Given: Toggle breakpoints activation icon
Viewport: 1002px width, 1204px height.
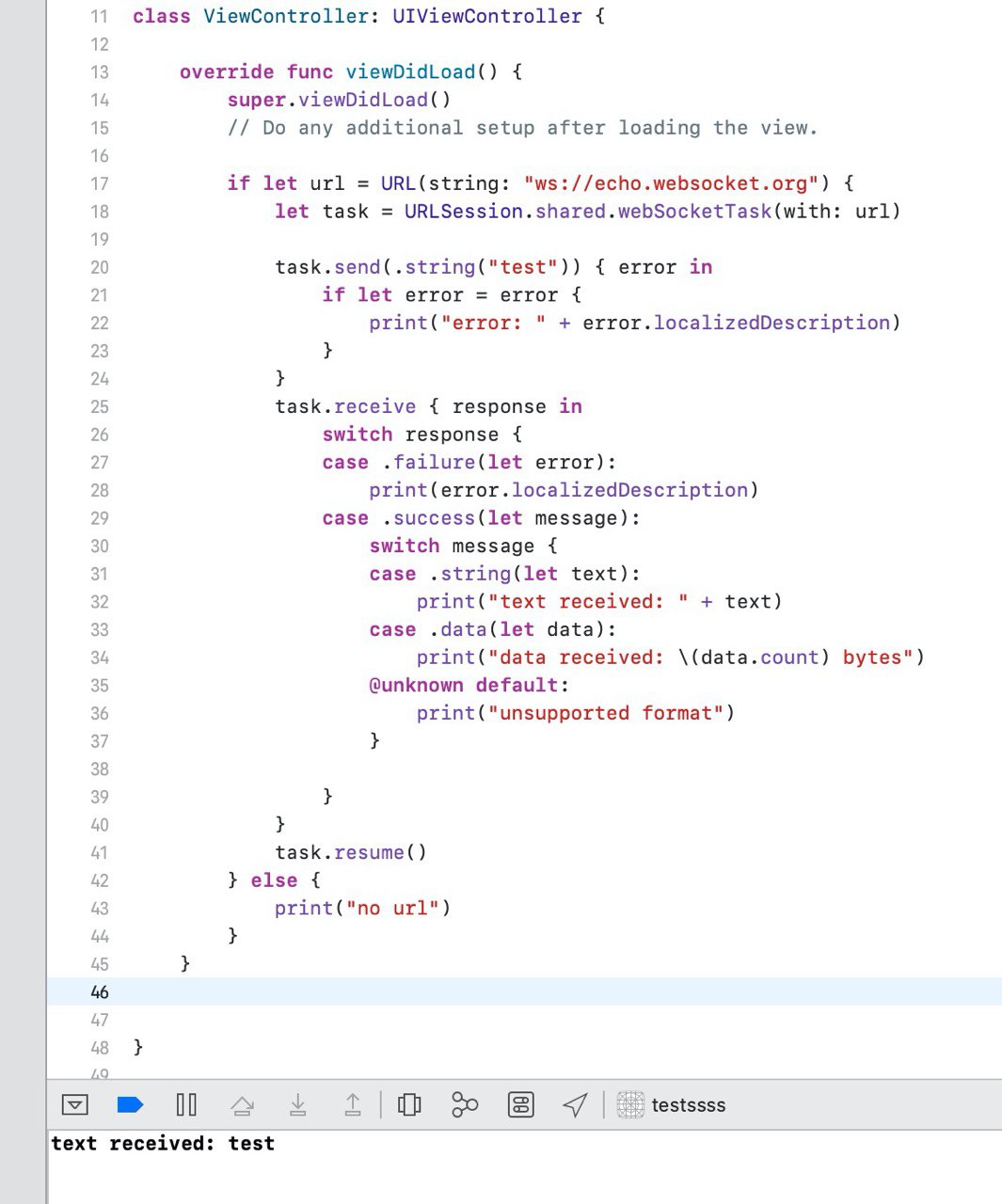Looking at the screenshot, I should click(130, 1104).
